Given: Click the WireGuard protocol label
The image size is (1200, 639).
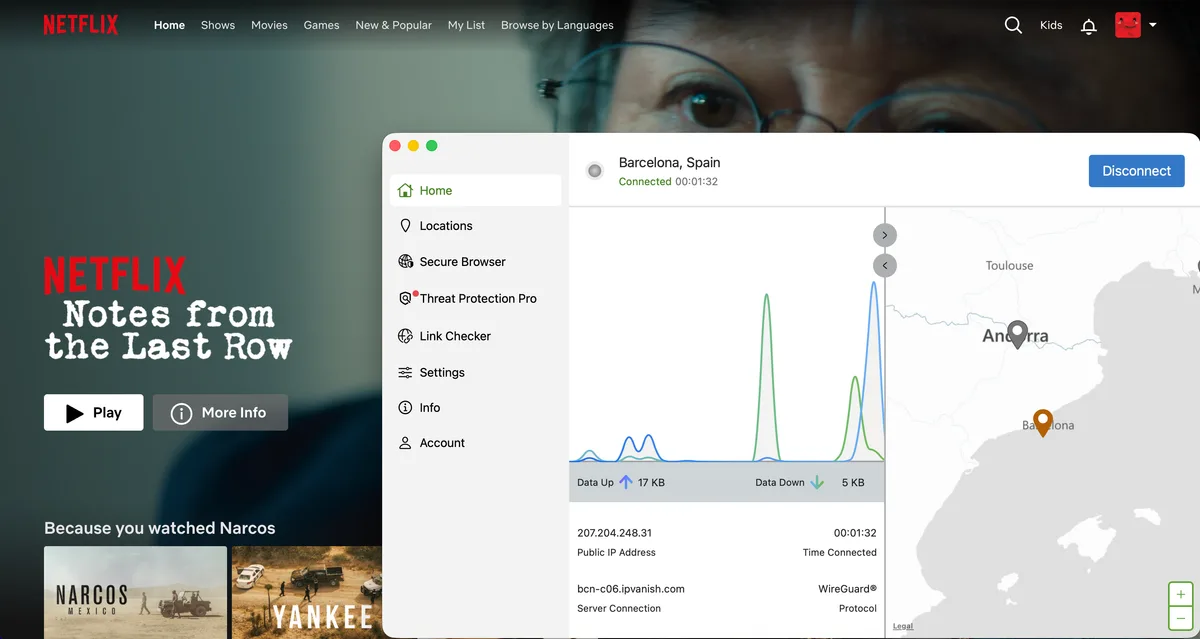Looking at the screenshot, I should coord(847,589).
